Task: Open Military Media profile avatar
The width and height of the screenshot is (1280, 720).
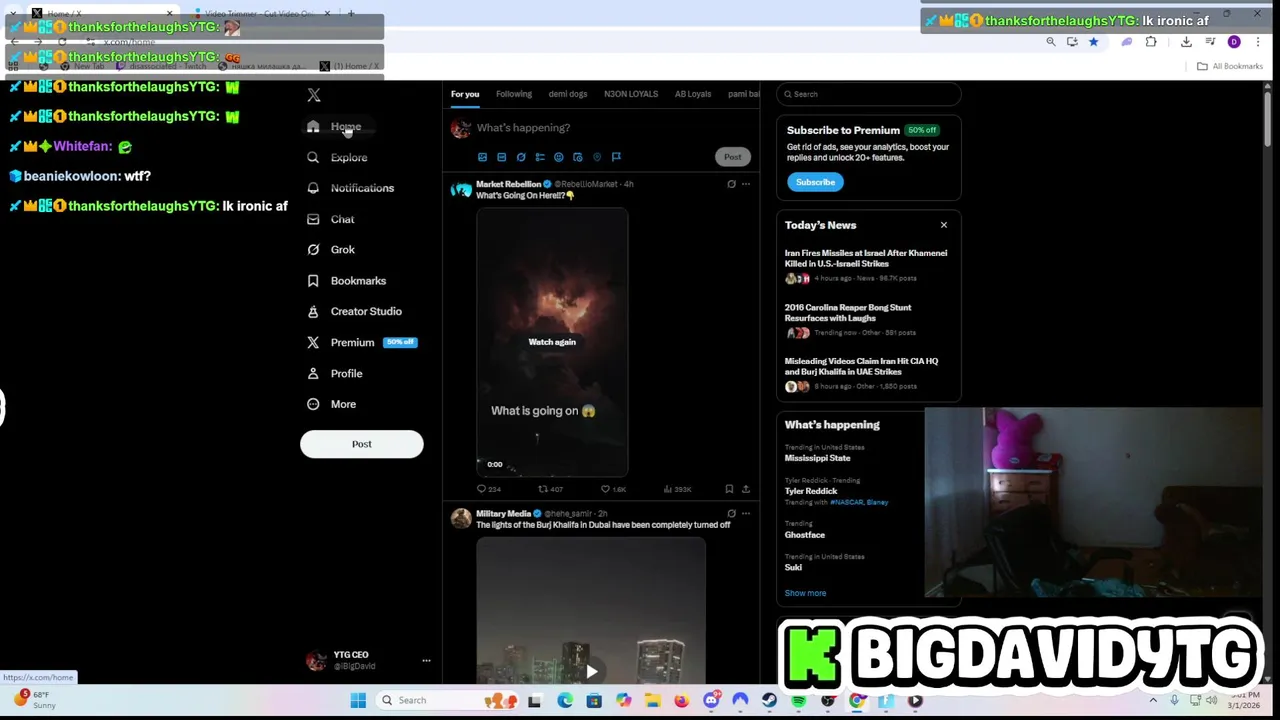Action: 461,519
